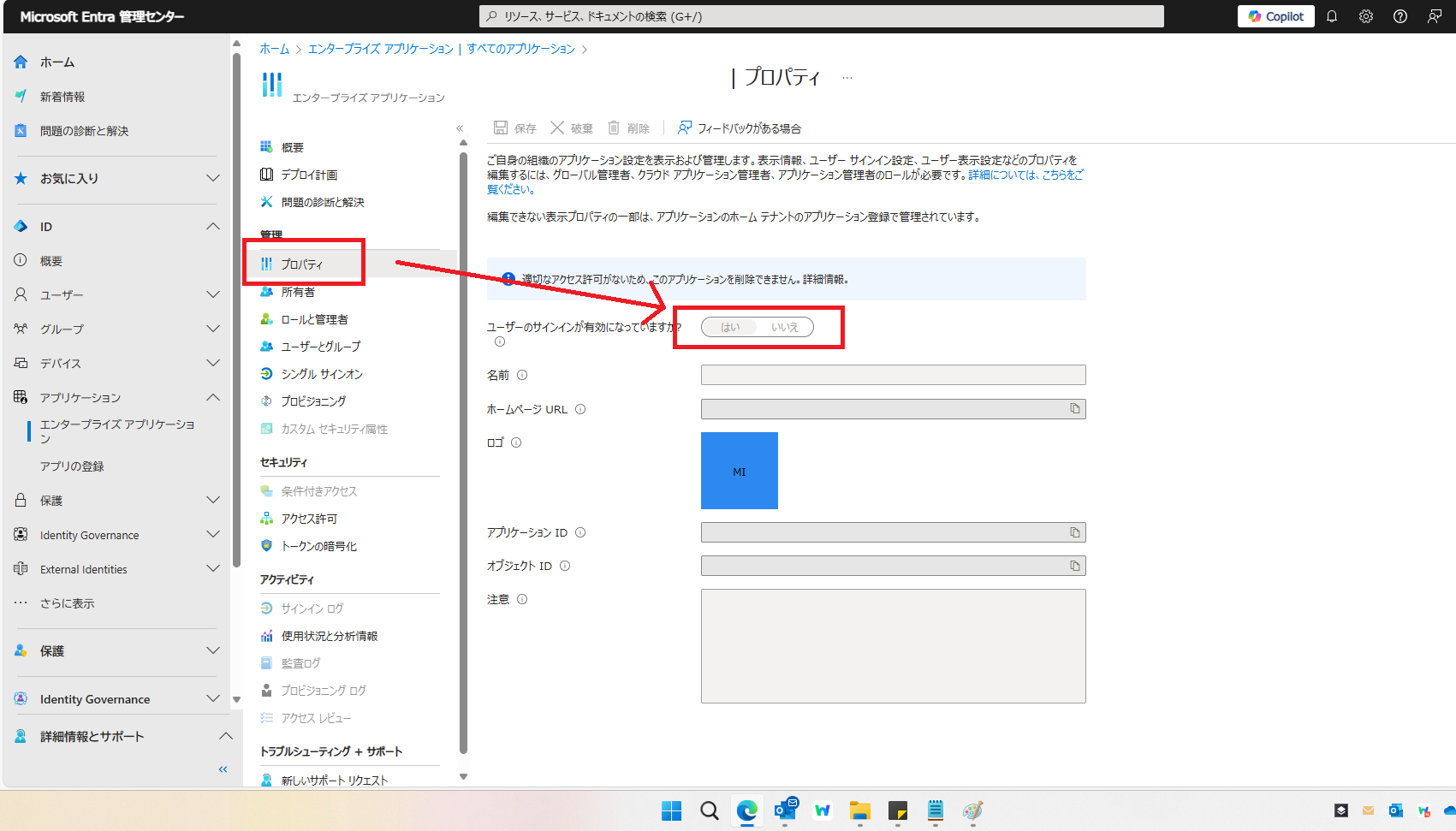
Task: Copy the Application ID value
Action: 1074,532
